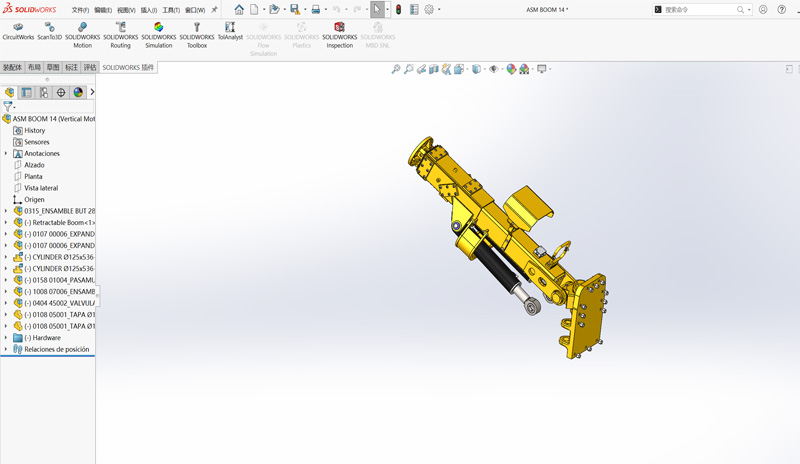Open the 视图(V) menu
Image resolution: width=800 pixels, height=464 pixels.
pos(126,10)
